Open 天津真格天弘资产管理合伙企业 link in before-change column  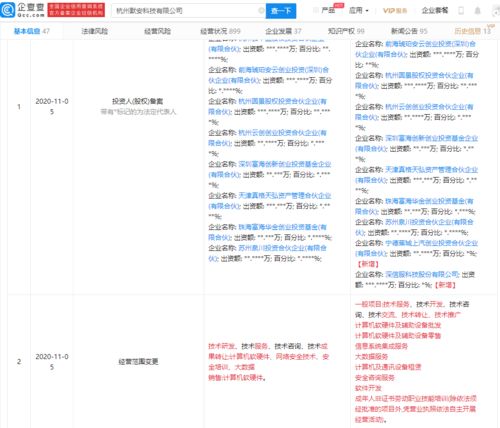point(270,201)
